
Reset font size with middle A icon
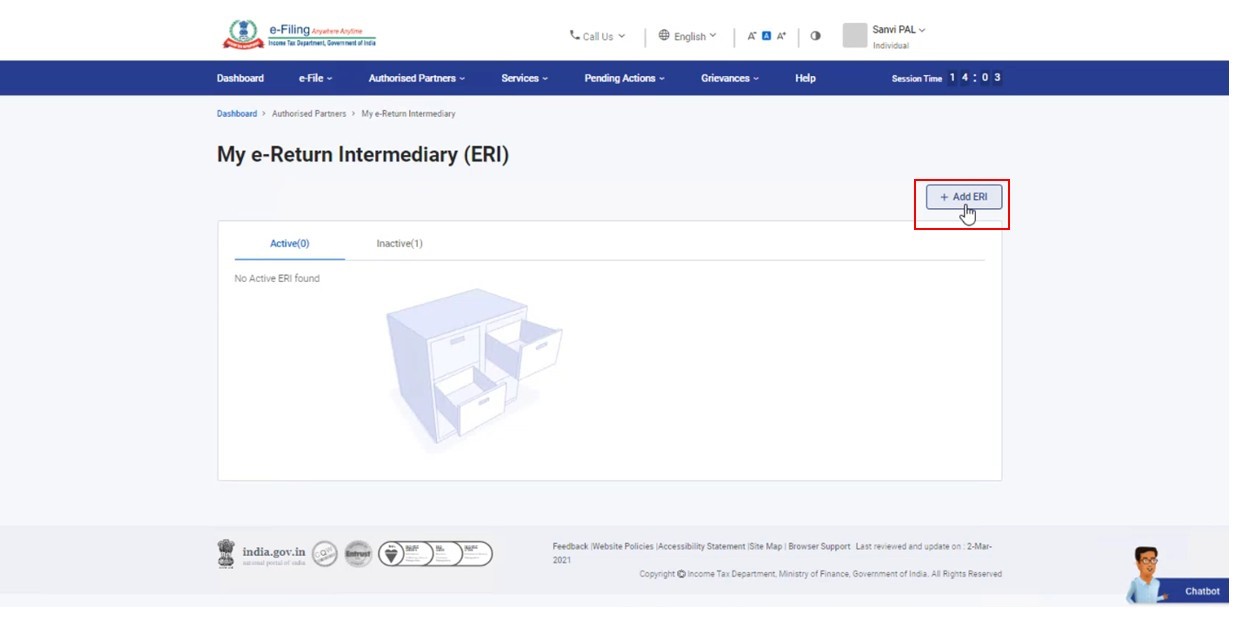767,36
